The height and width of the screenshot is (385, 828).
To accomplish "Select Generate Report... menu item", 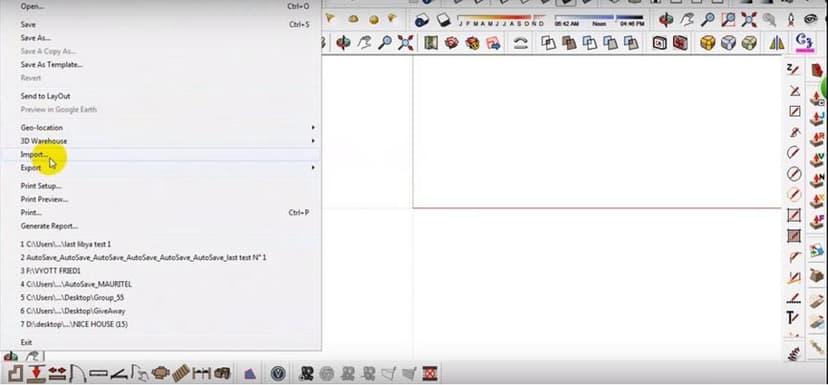I will point(49,226).
